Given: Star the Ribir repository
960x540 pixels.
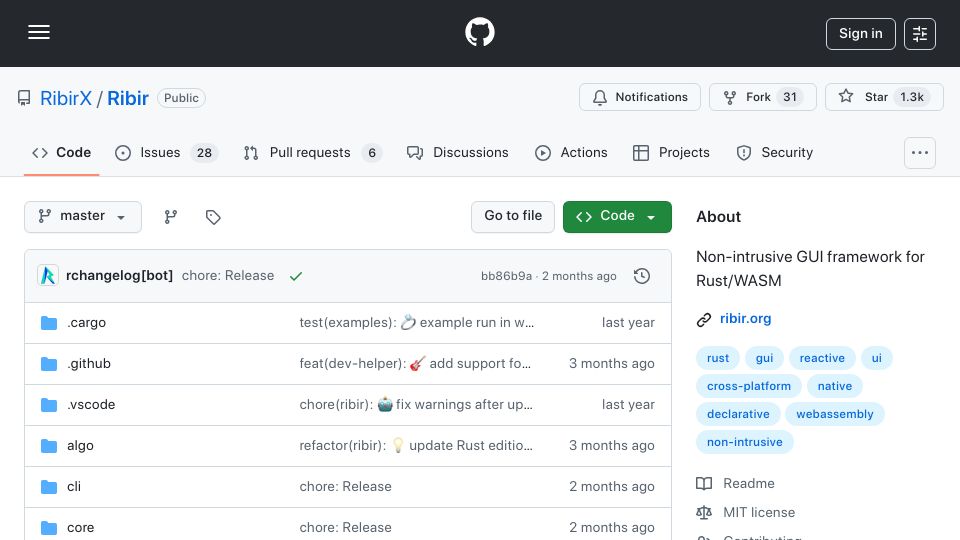Looking at the screenshot, I should tap(884, 97).
